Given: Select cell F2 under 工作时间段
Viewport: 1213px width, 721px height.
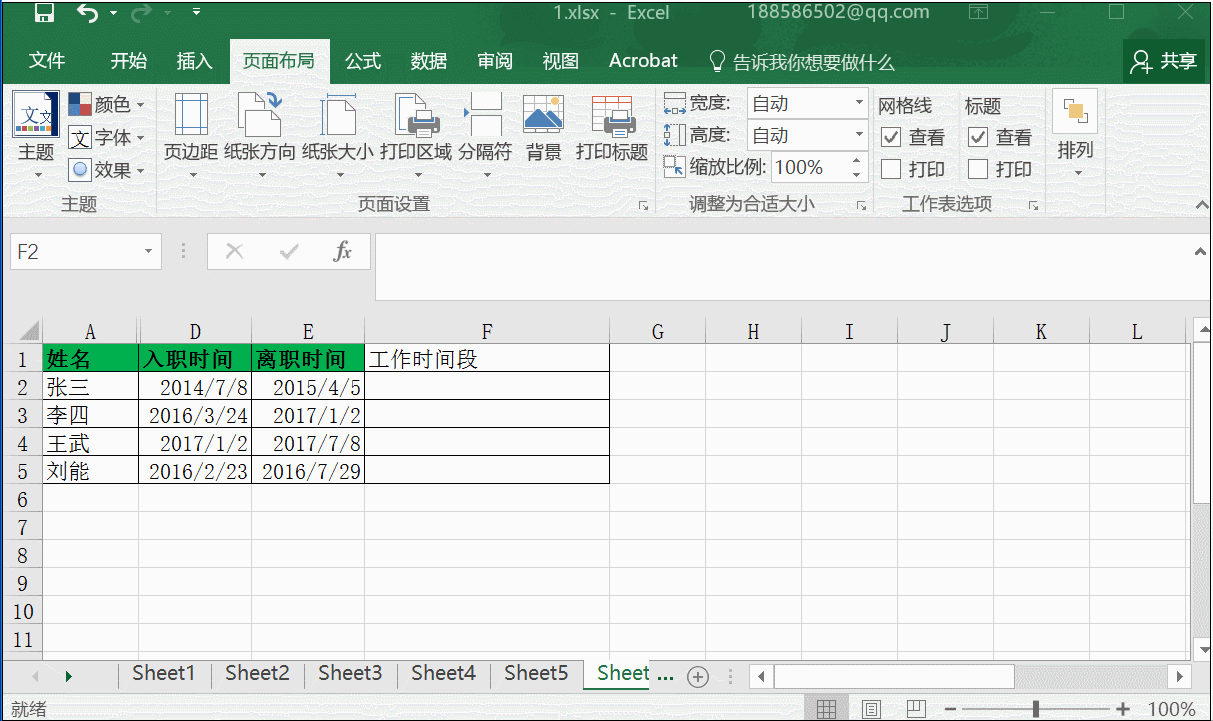Looking at the screenshot, I should click(x=486, y=386).
